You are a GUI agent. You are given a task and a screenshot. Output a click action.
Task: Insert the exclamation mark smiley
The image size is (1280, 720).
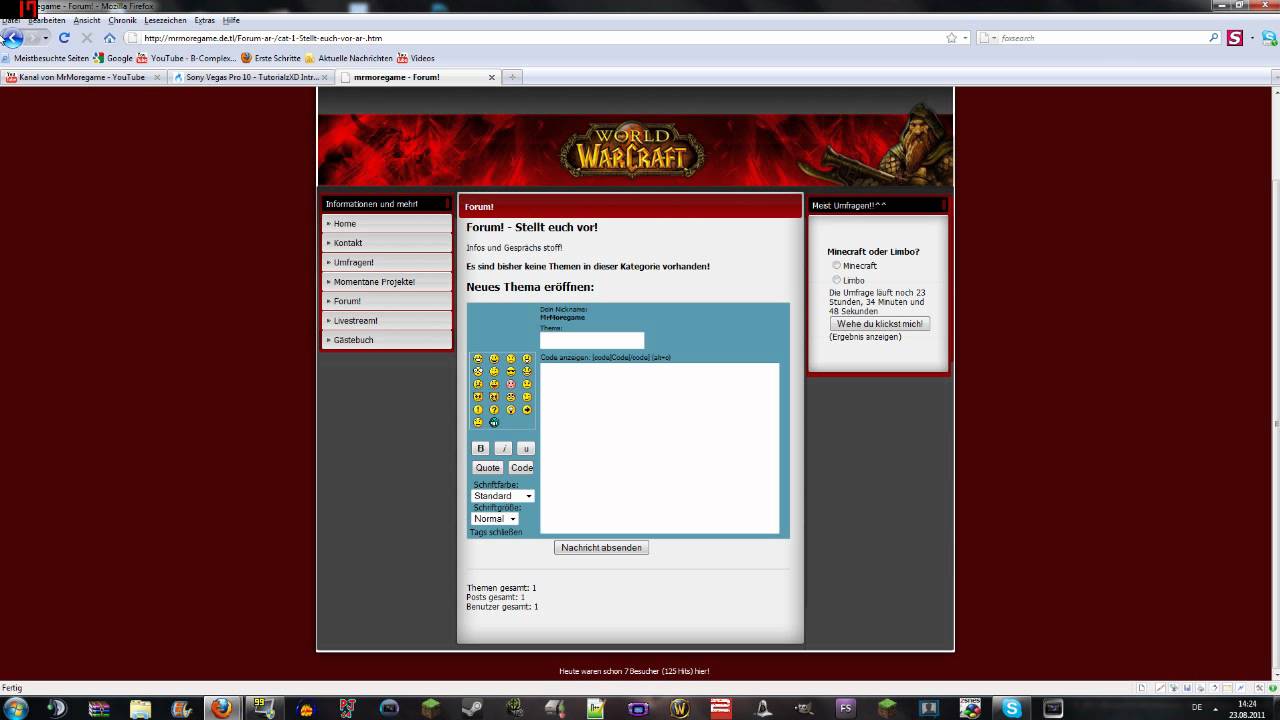tap(478, 410)
